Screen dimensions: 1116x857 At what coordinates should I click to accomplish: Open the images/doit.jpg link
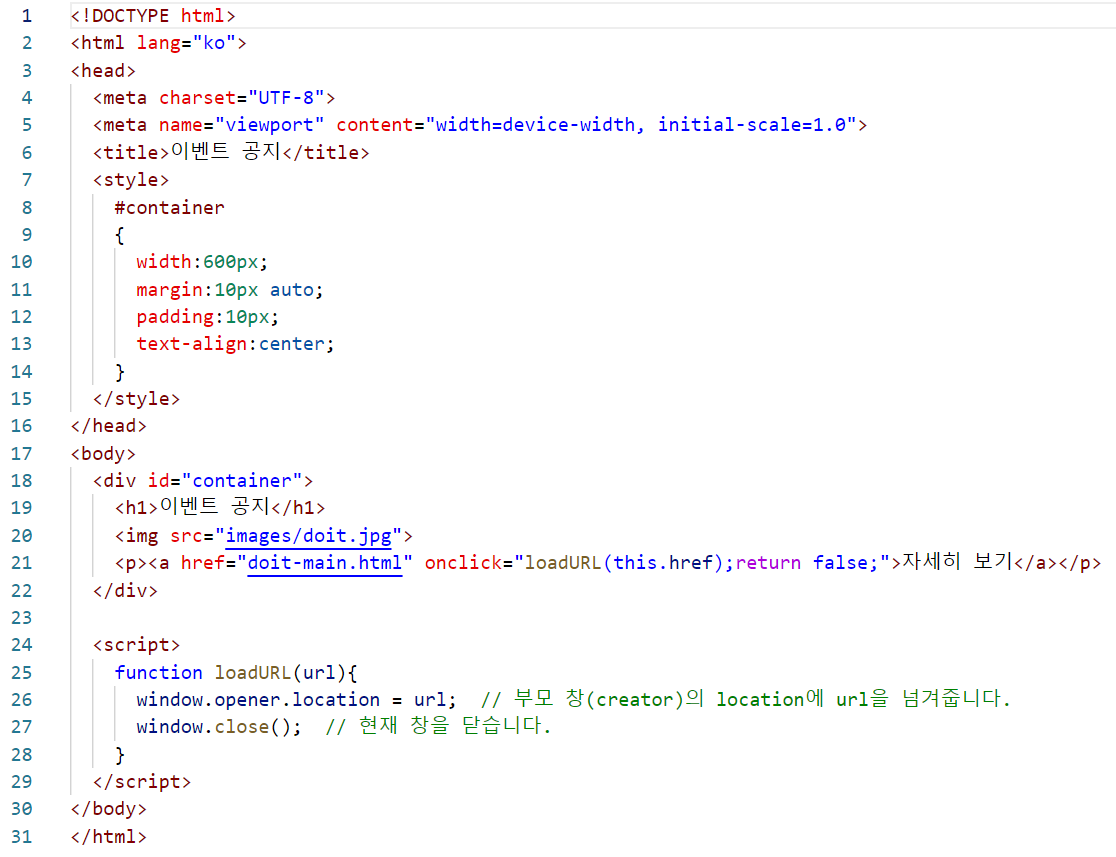point(308,535)
